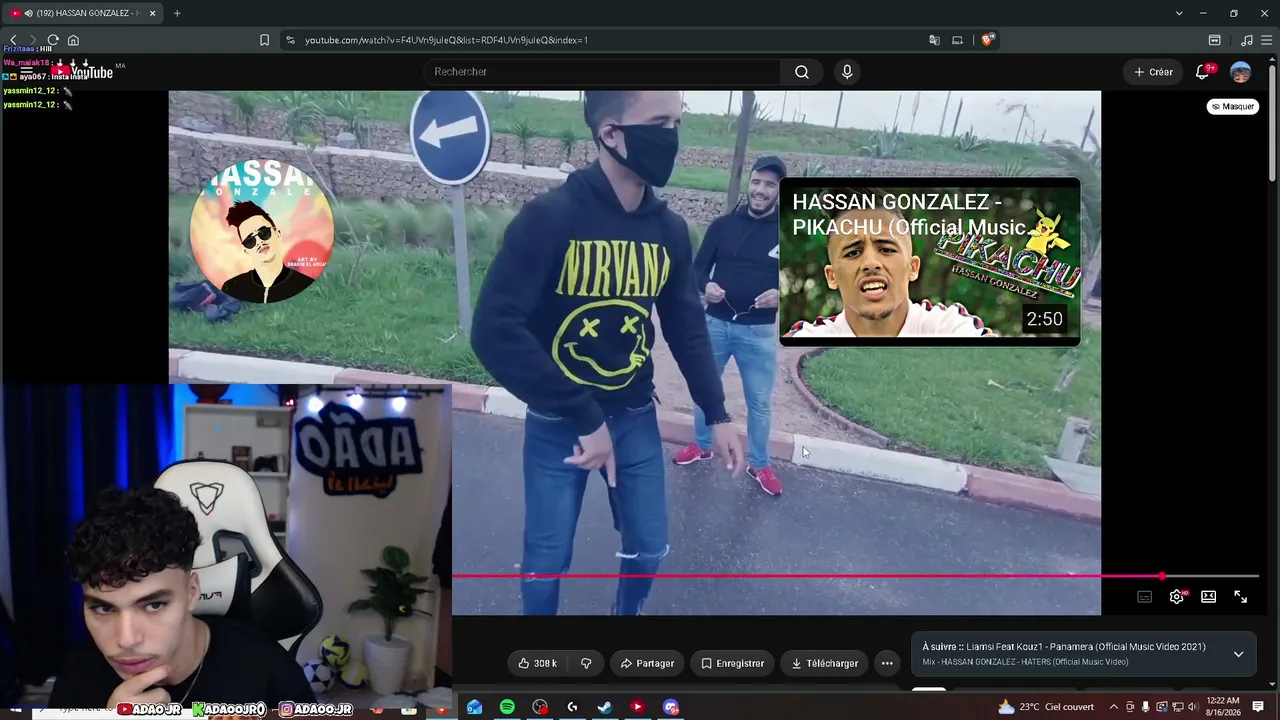Screen dimensions: 1280x720
Task: Hide the end-screen cards with Masquer
Action: (1232, 106)
